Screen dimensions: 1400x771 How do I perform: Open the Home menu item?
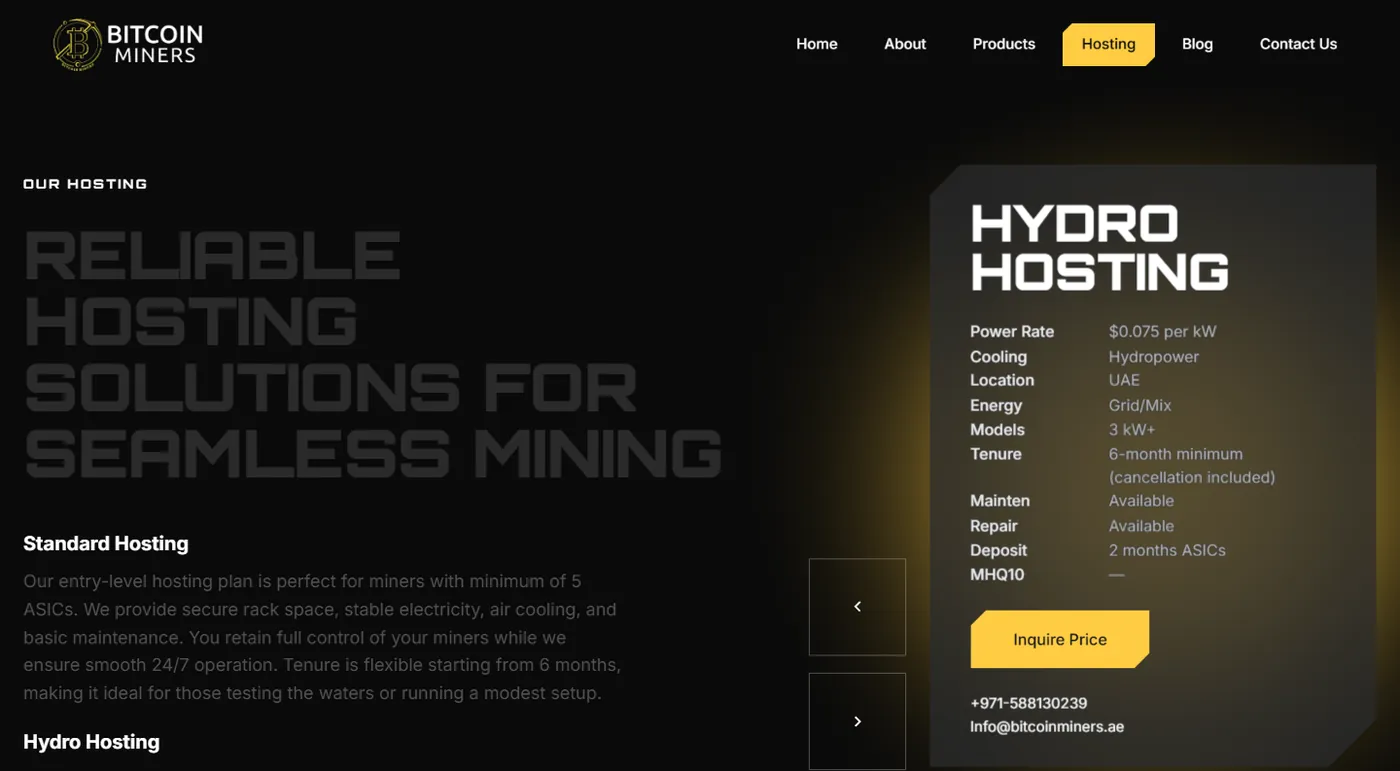(x=817, y=44)
